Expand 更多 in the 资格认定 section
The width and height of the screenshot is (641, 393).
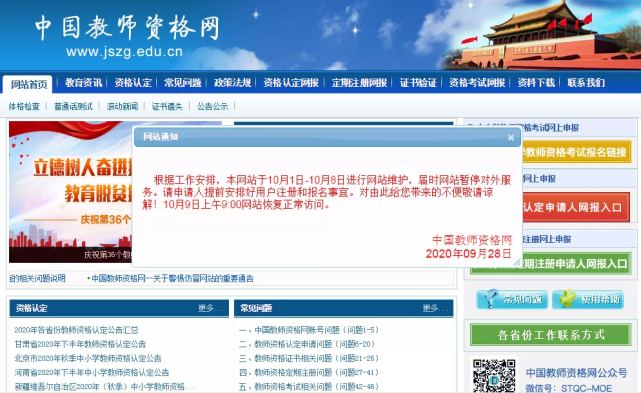tap(211, 308)
